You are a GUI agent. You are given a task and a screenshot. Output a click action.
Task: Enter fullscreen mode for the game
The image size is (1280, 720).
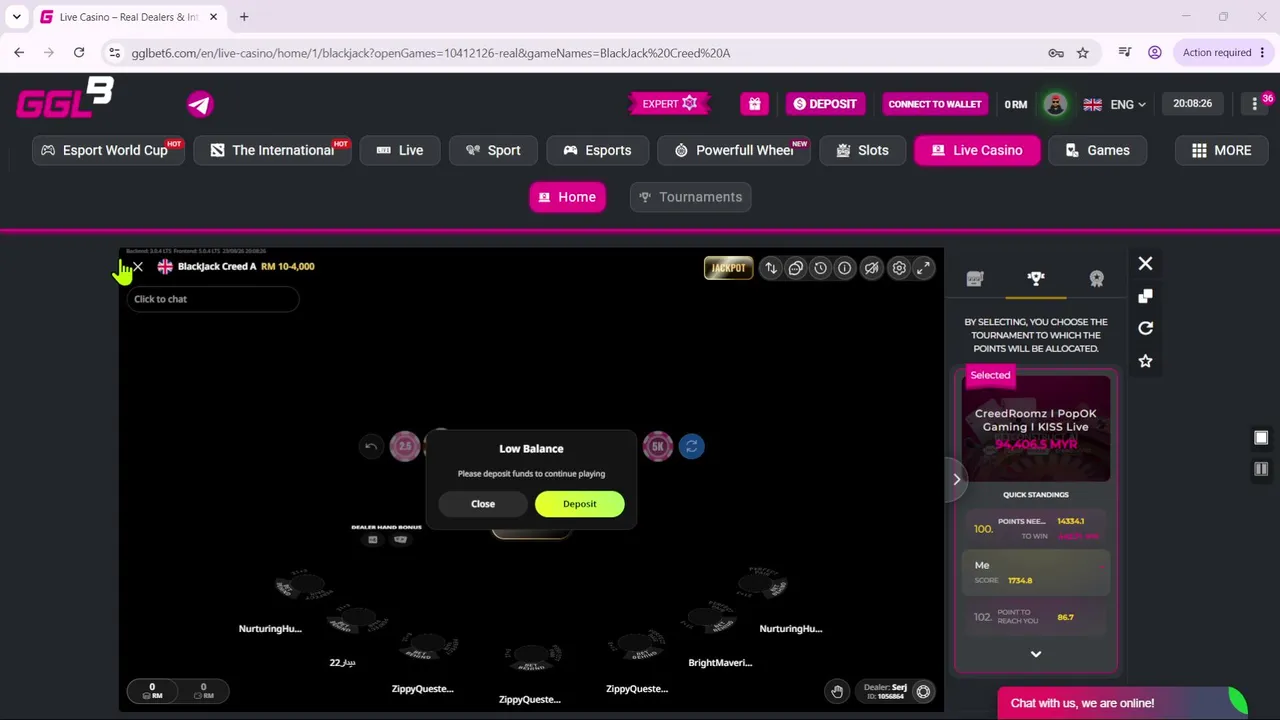[924, 268]
